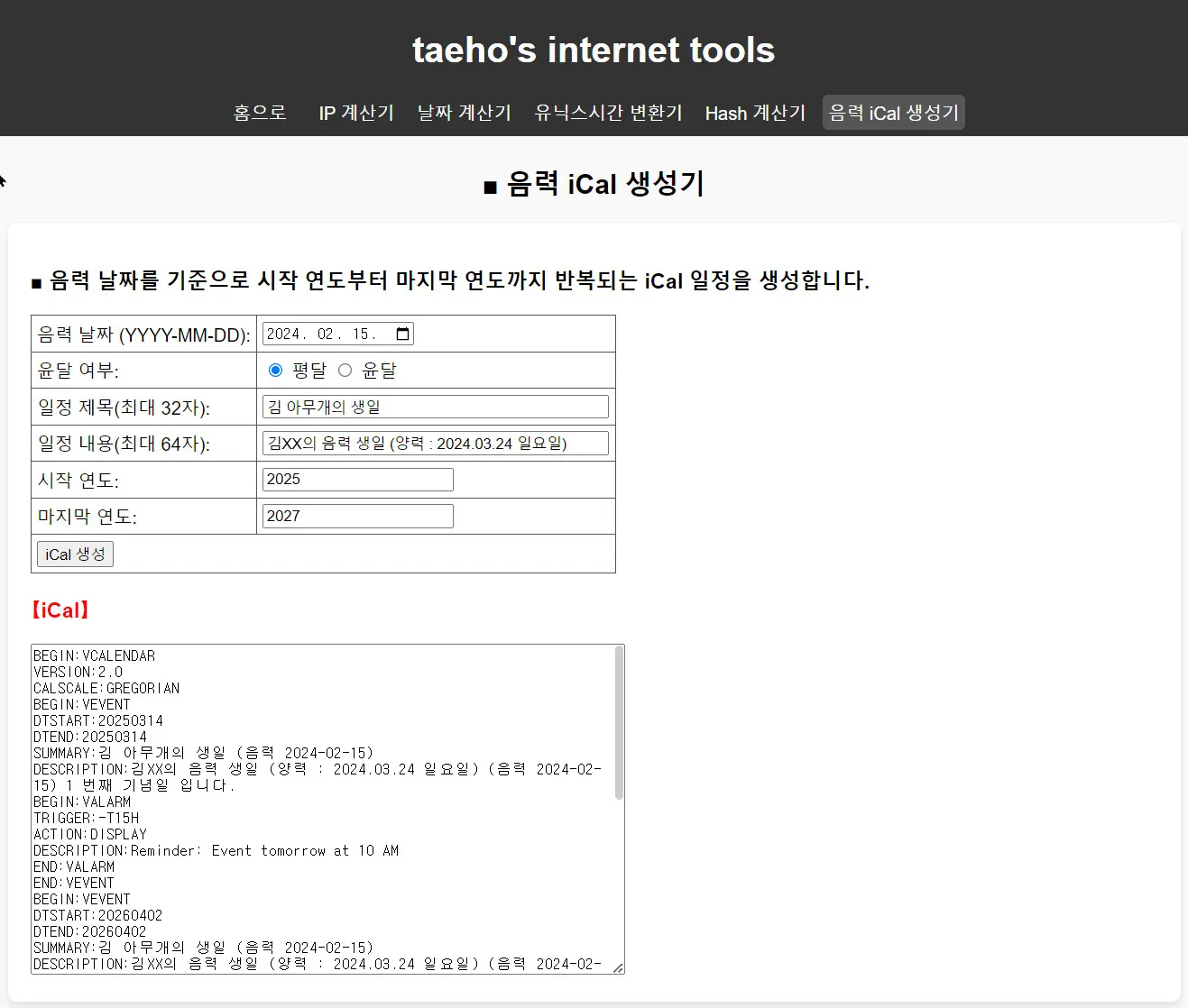Image resolution: width=1188 pixels, height=1008 pixels.
Task: Click the 윤달 여부: label
Action: click(78, 371)
